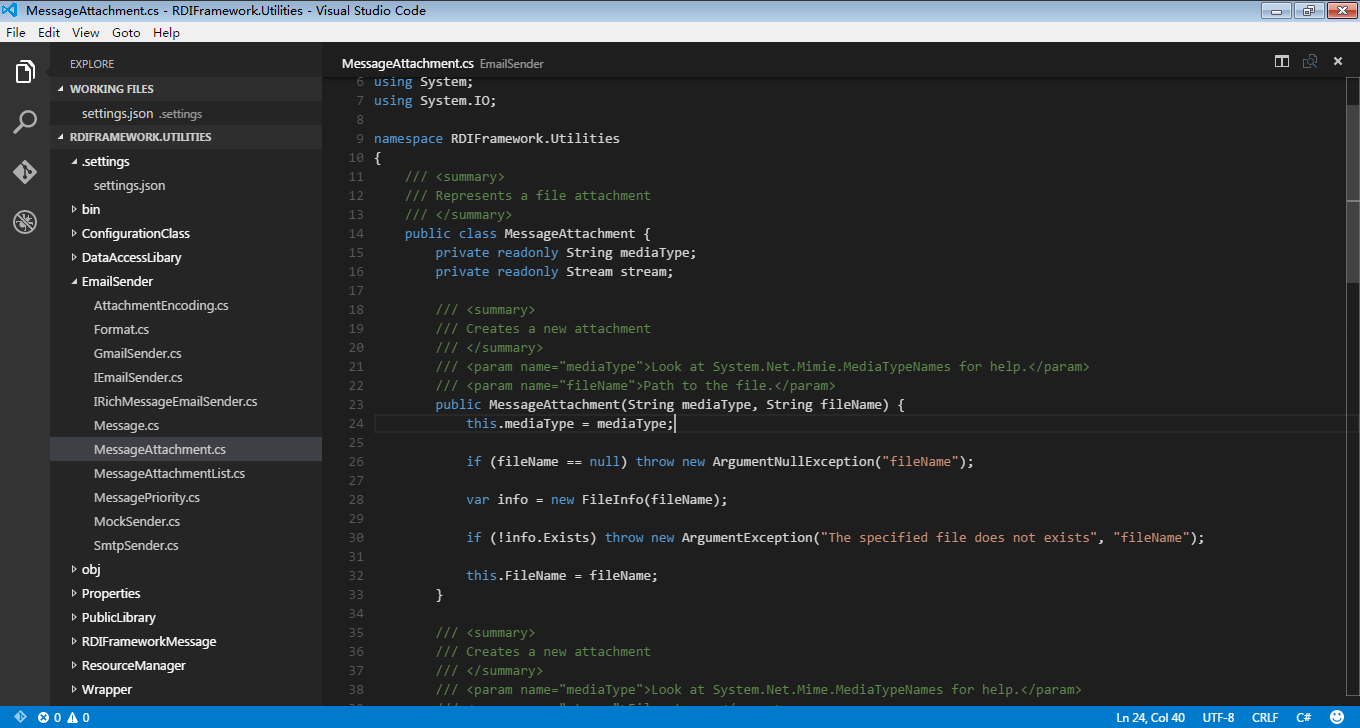Open AttachmentEncoding.cs file

coord(186,305)
